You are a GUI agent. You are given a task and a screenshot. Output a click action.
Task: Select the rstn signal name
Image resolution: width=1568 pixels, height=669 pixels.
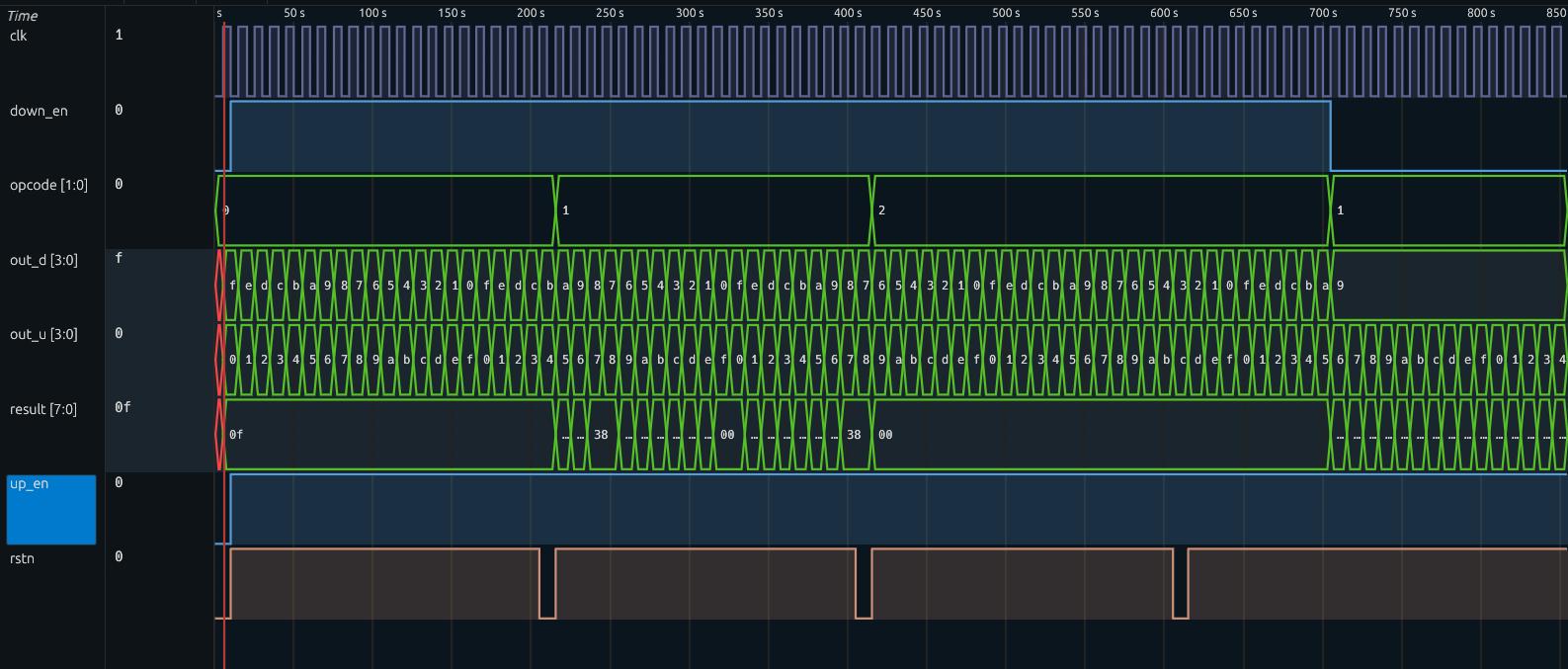click(x=22, y=558)
